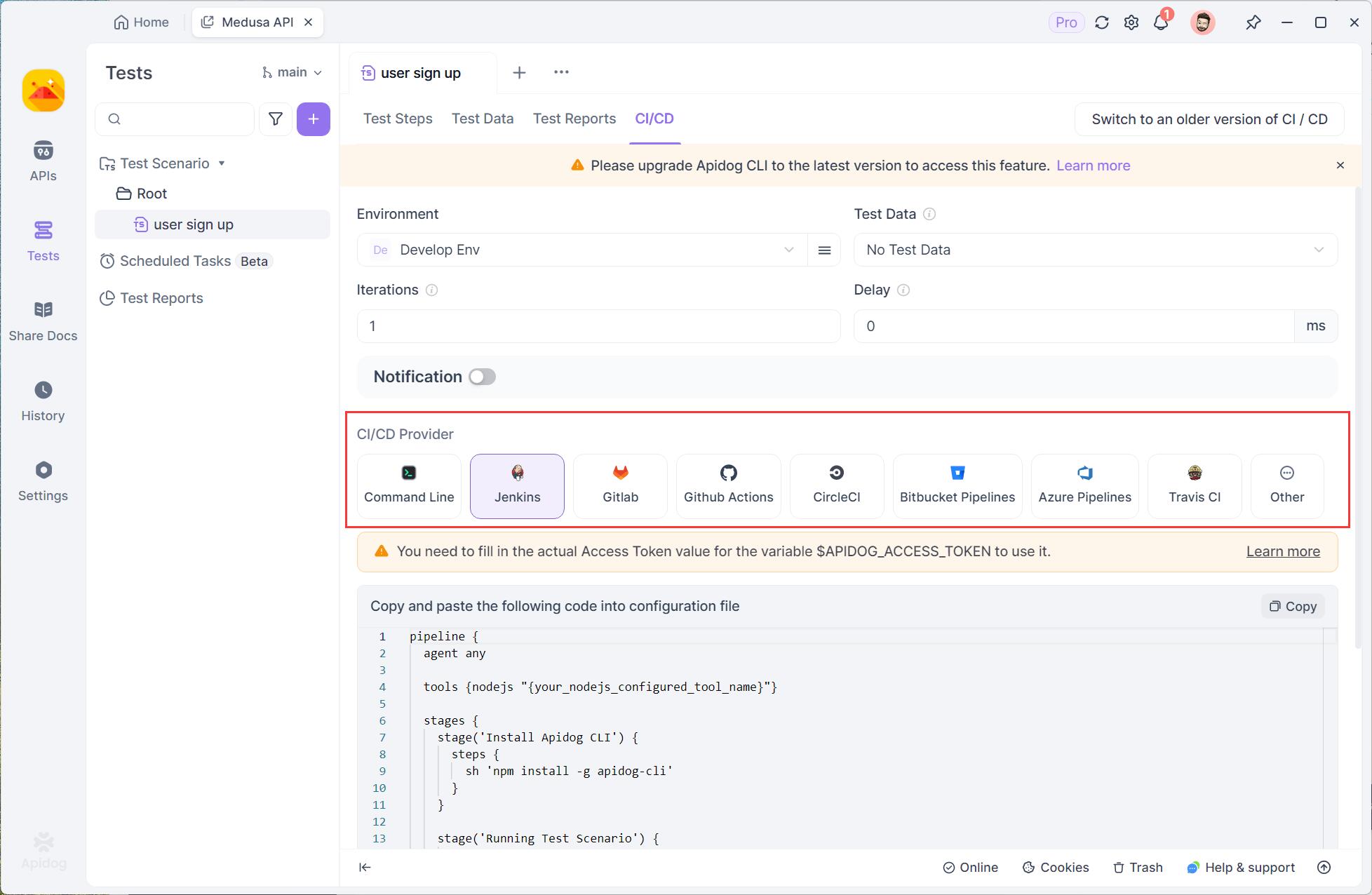Copy the configuration code

(x=1293, y=607)
